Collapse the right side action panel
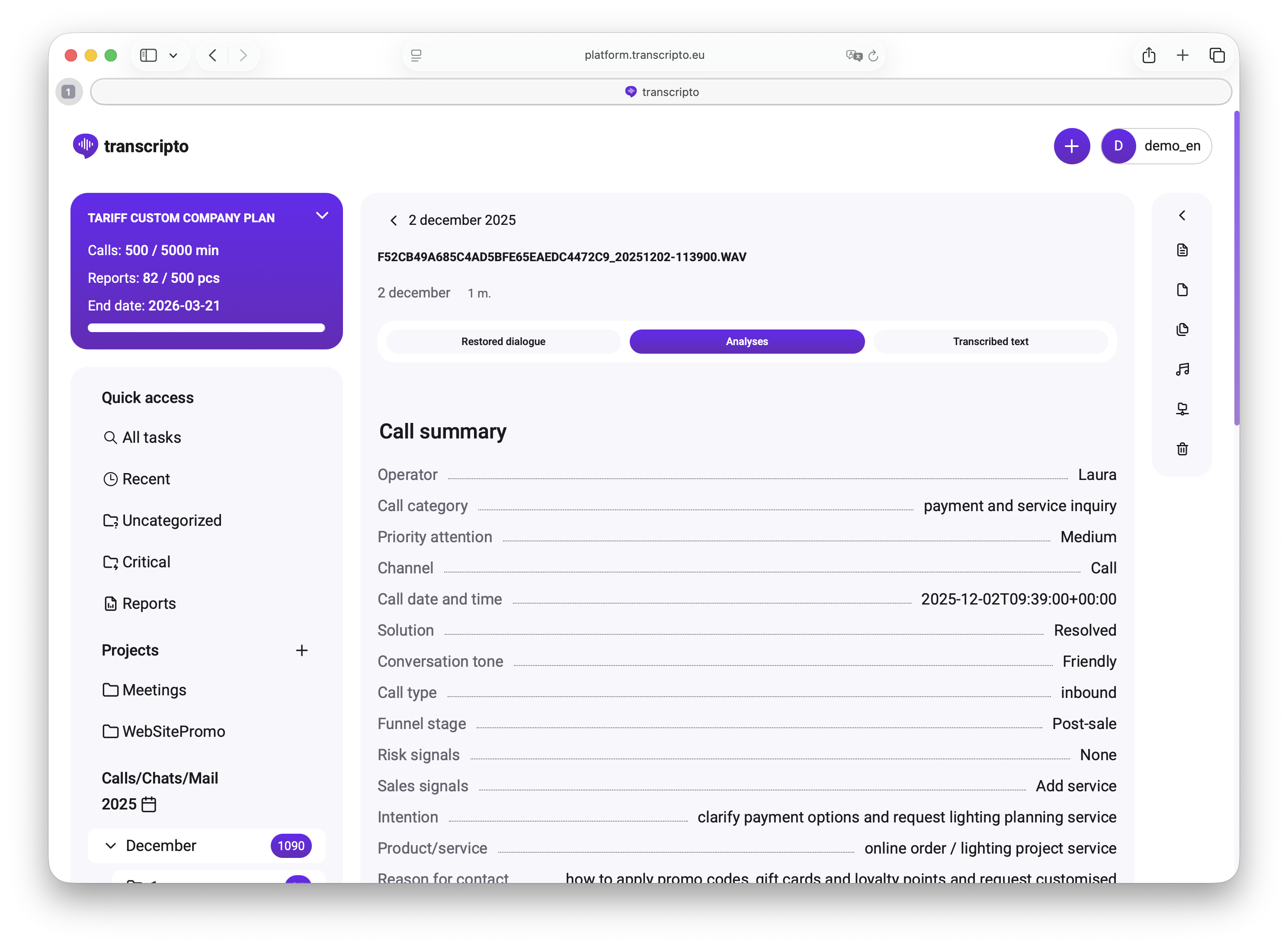This screenshot has width=1288, height=947. (x=1181, y=215)
